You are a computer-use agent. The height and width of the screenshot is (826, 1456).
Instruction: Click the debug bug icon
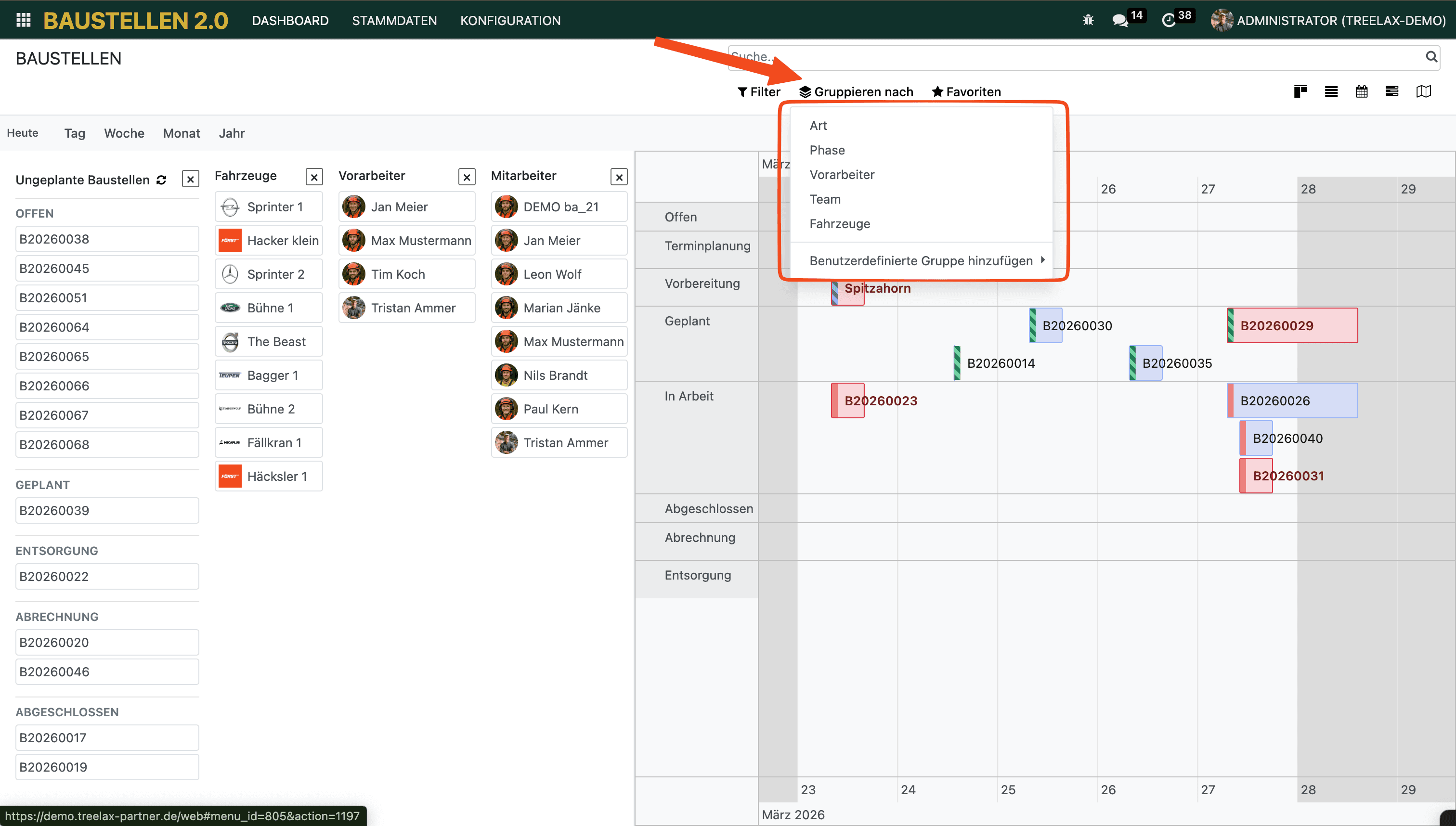coord(1088,20)
